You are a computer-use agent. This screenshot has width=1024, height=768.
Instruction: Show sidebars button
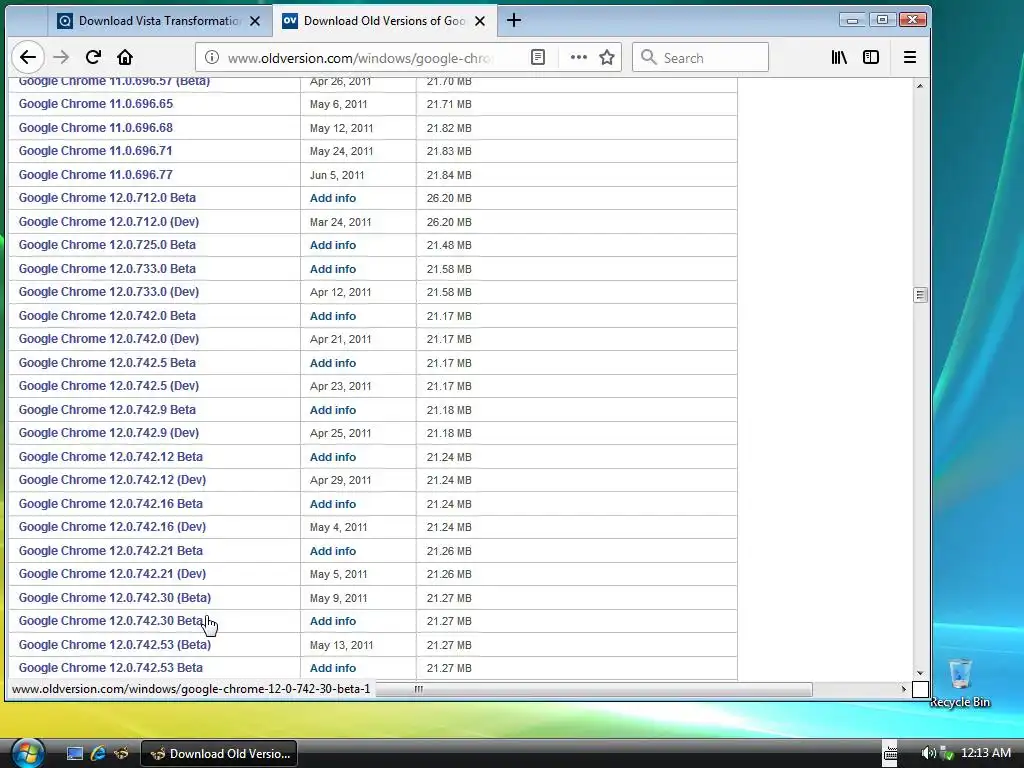point(871,57)
